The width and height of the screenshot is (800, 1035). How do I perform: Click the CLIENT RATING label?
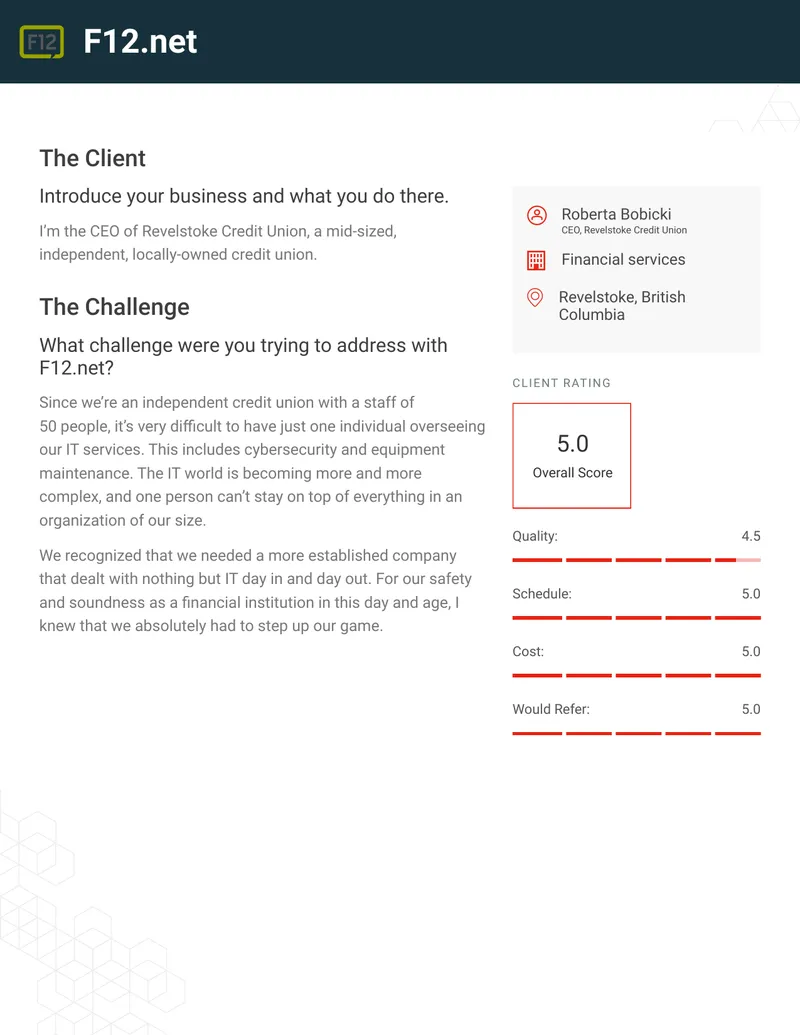point(562,383)
